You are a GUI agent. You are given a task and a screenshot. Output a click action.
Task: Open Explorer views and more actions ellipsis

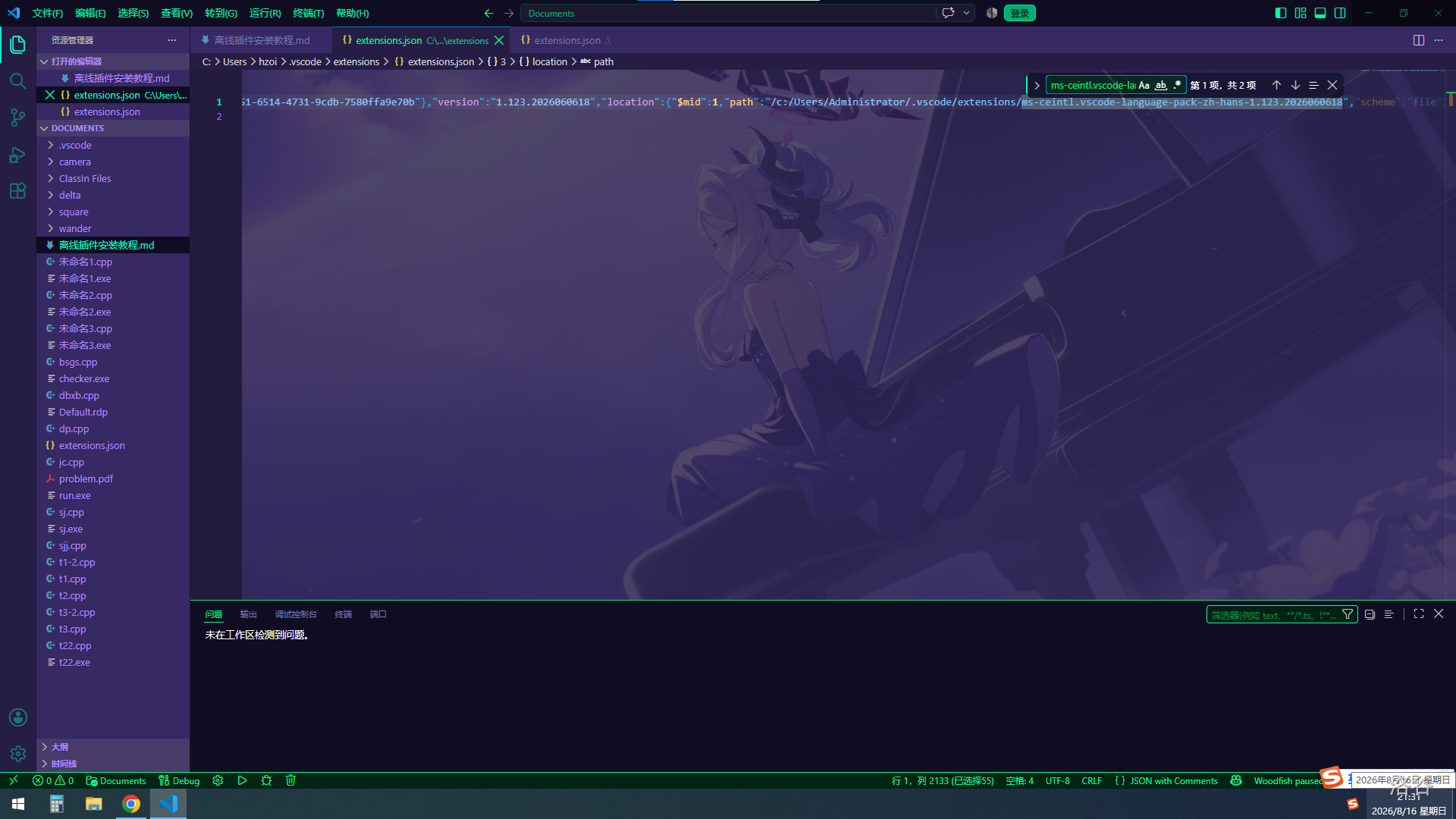[x=172, y=40]
